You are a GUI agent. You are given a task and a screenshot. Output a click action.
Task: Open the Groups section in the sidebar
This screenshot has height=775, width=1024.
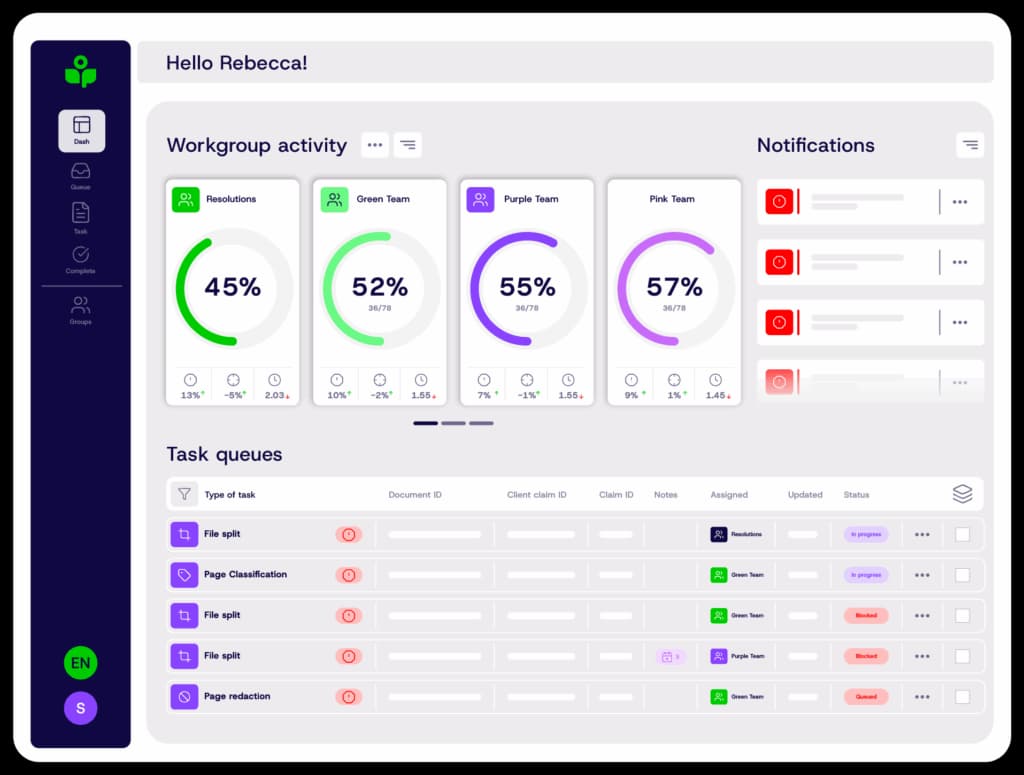pyautogui.click(x=80, y=310)
